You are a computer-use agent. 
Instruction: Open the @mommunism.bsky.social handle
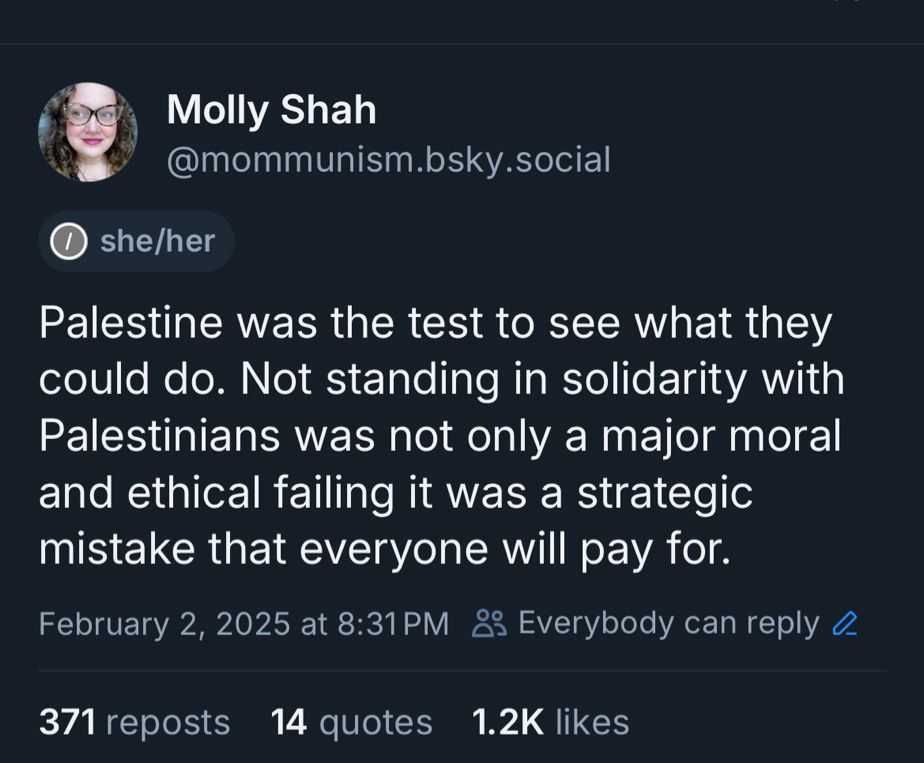point(388,158)
